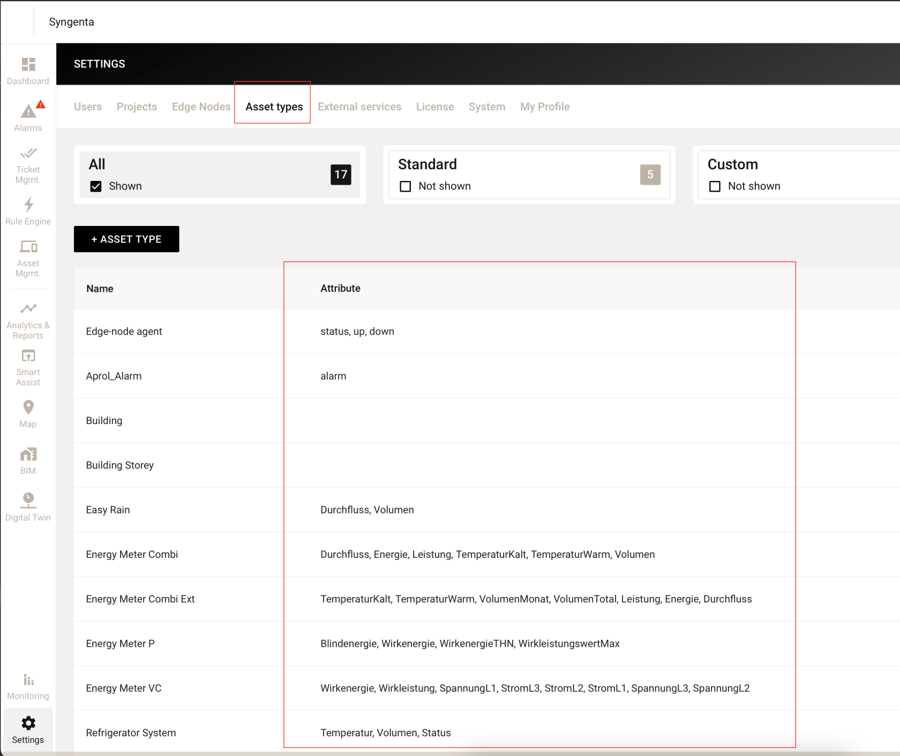Select the Refrigerator System row
900x756 pixels.
click(487, 732)
